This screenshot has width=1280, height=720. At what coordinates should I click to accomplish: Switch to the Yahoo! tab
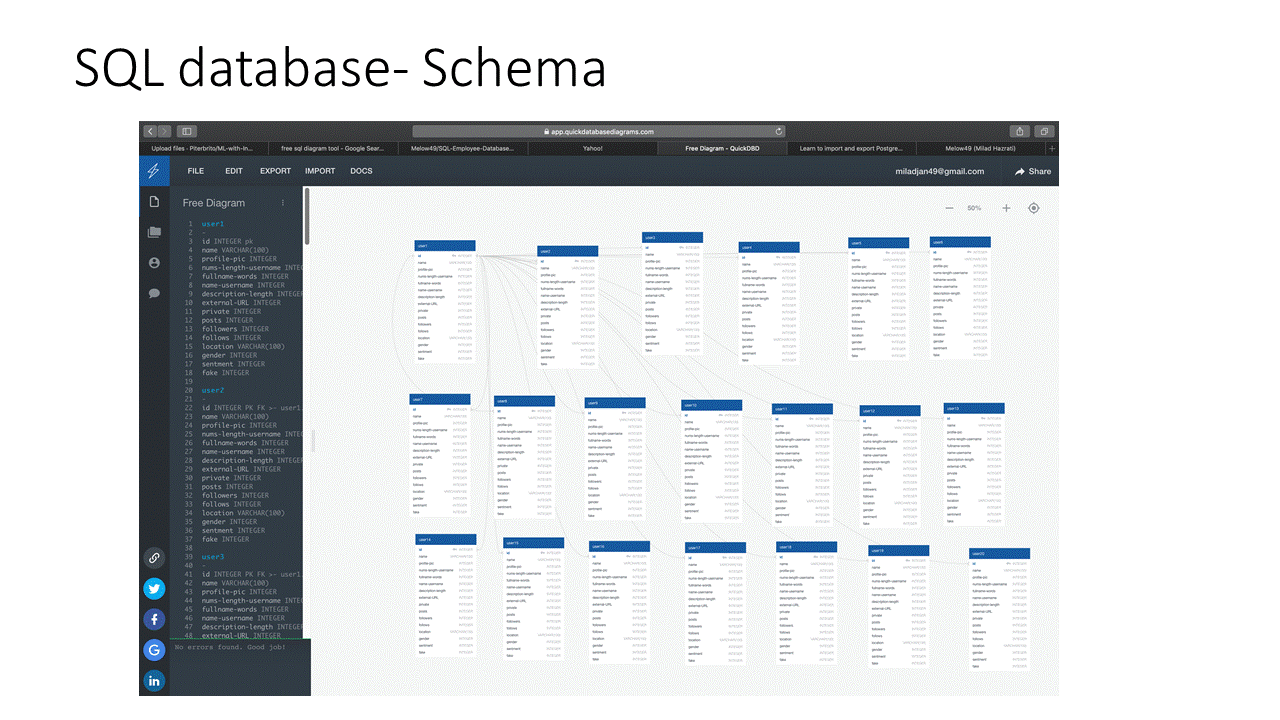tap(592, 148)
